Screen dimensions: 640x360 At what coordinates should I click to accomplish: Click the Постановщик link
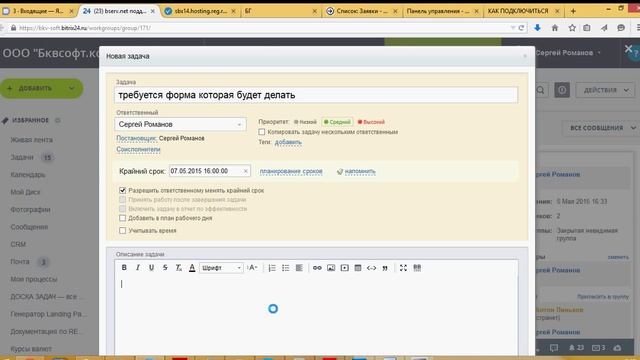pyautogui.click(x=136, y=138)
